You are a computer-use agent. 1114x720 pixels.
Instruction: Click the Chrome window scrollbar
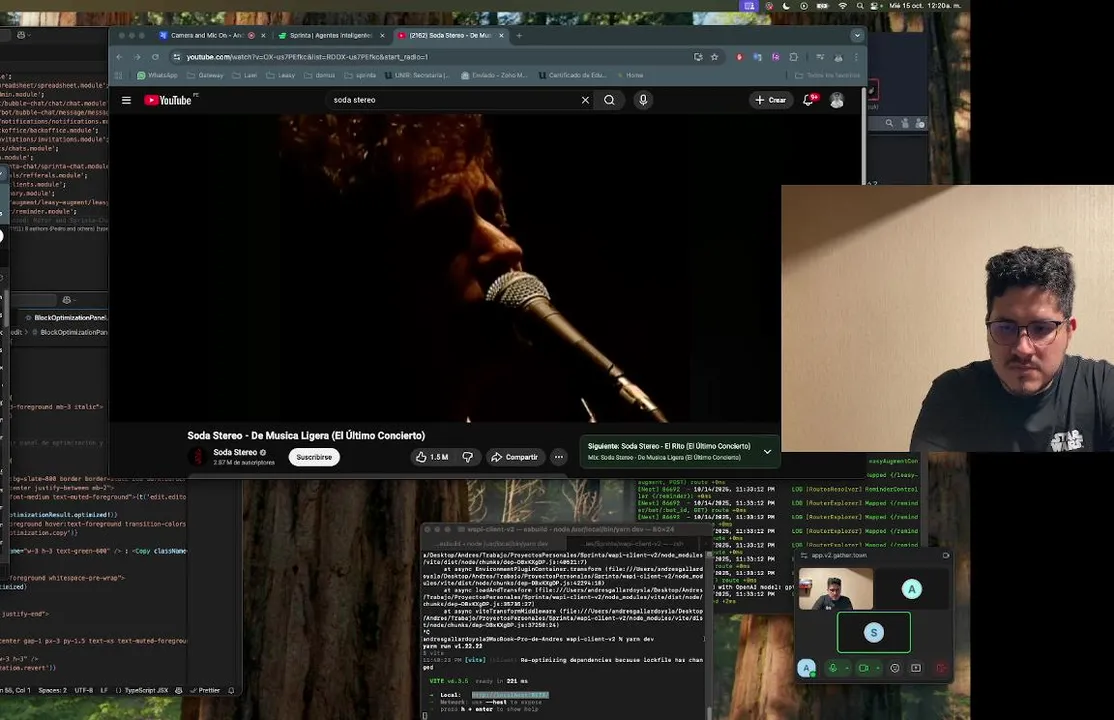click(x=864, y=135)
